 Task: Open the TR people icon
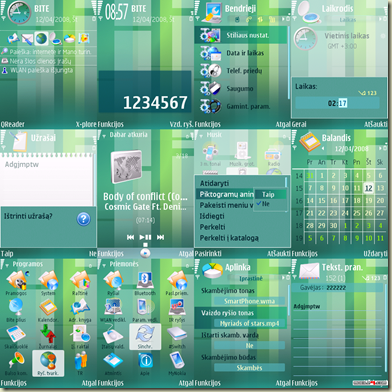pos(80,361)
